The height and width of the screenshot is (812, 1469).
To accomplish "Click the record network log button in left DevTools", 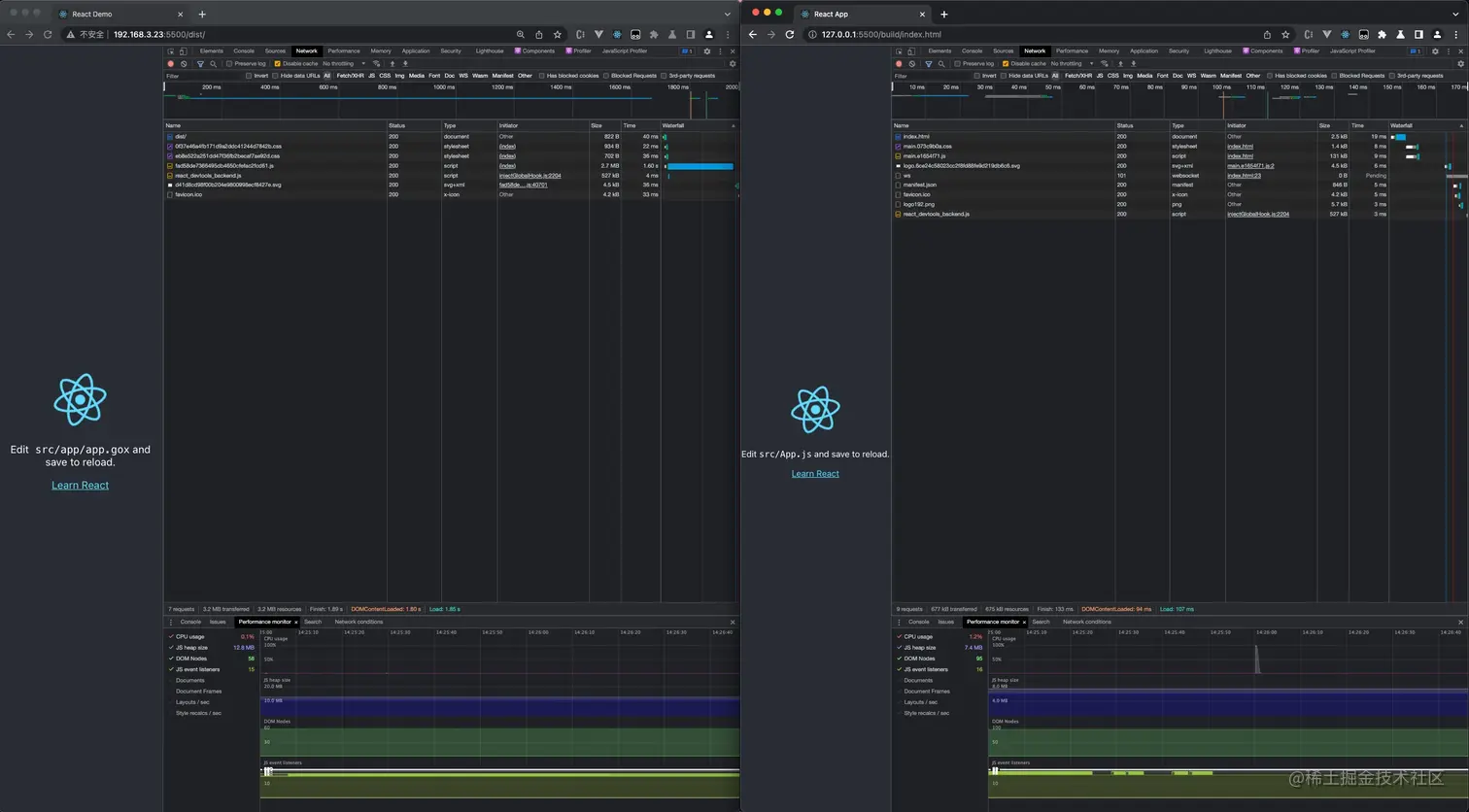I will tap(171, 64).
